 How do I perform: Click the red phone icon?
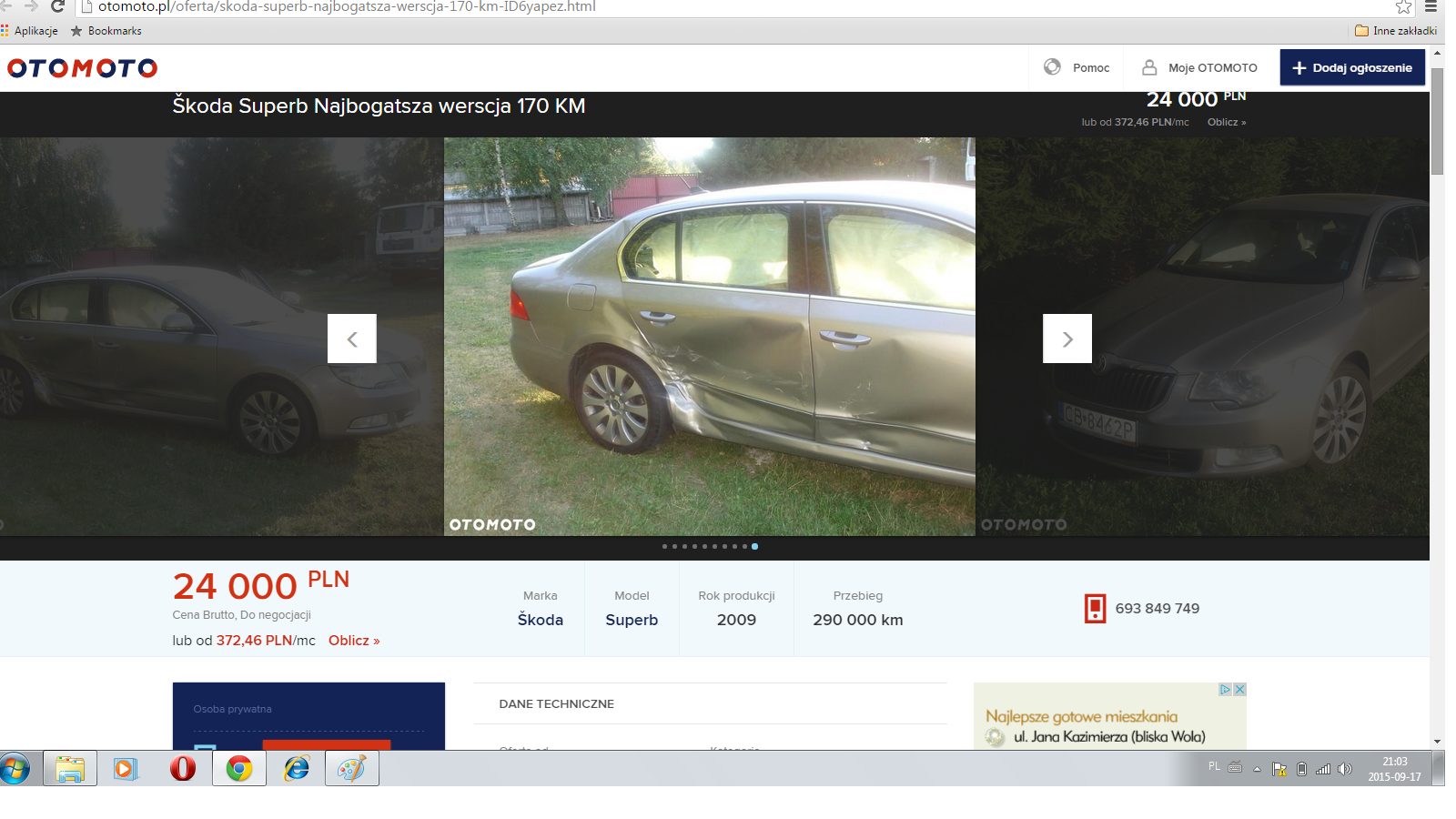click(x=1095, y=608)
